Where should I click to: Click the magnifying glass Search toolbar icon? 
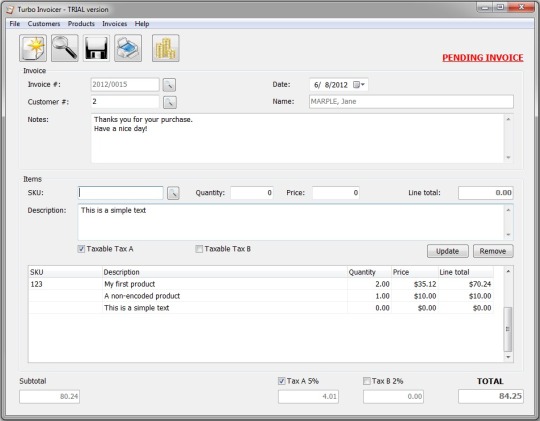pyautogui.click(x=65, y=48)
